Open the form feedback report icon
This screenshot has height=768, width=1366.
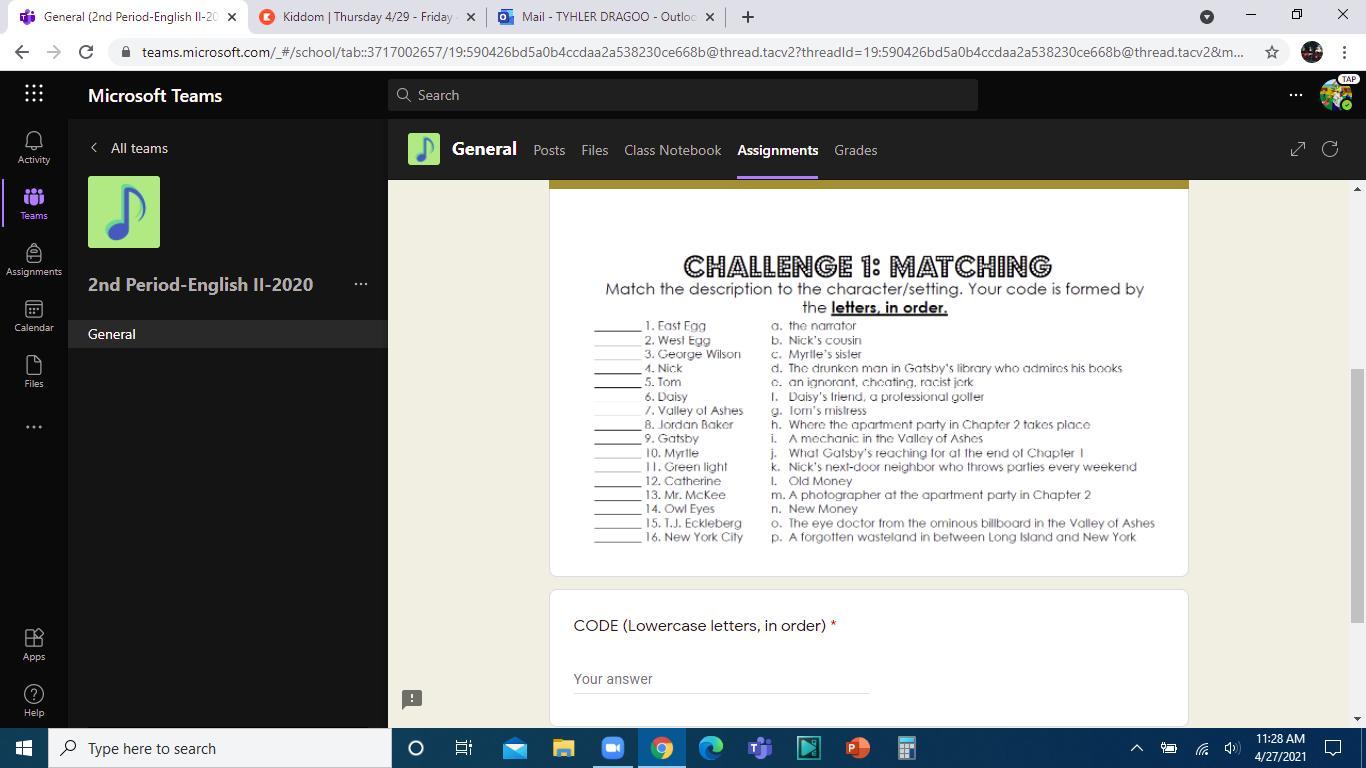tap(412, 699)
